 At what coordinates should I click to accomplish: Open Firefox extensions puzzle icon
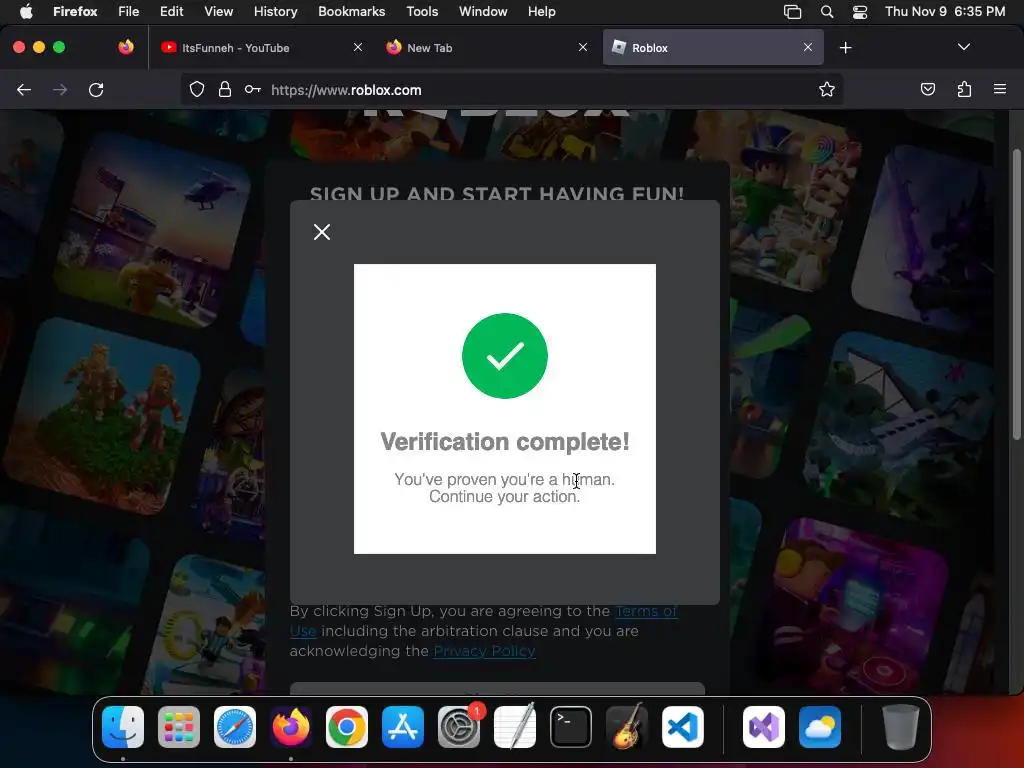click(964, 89)
